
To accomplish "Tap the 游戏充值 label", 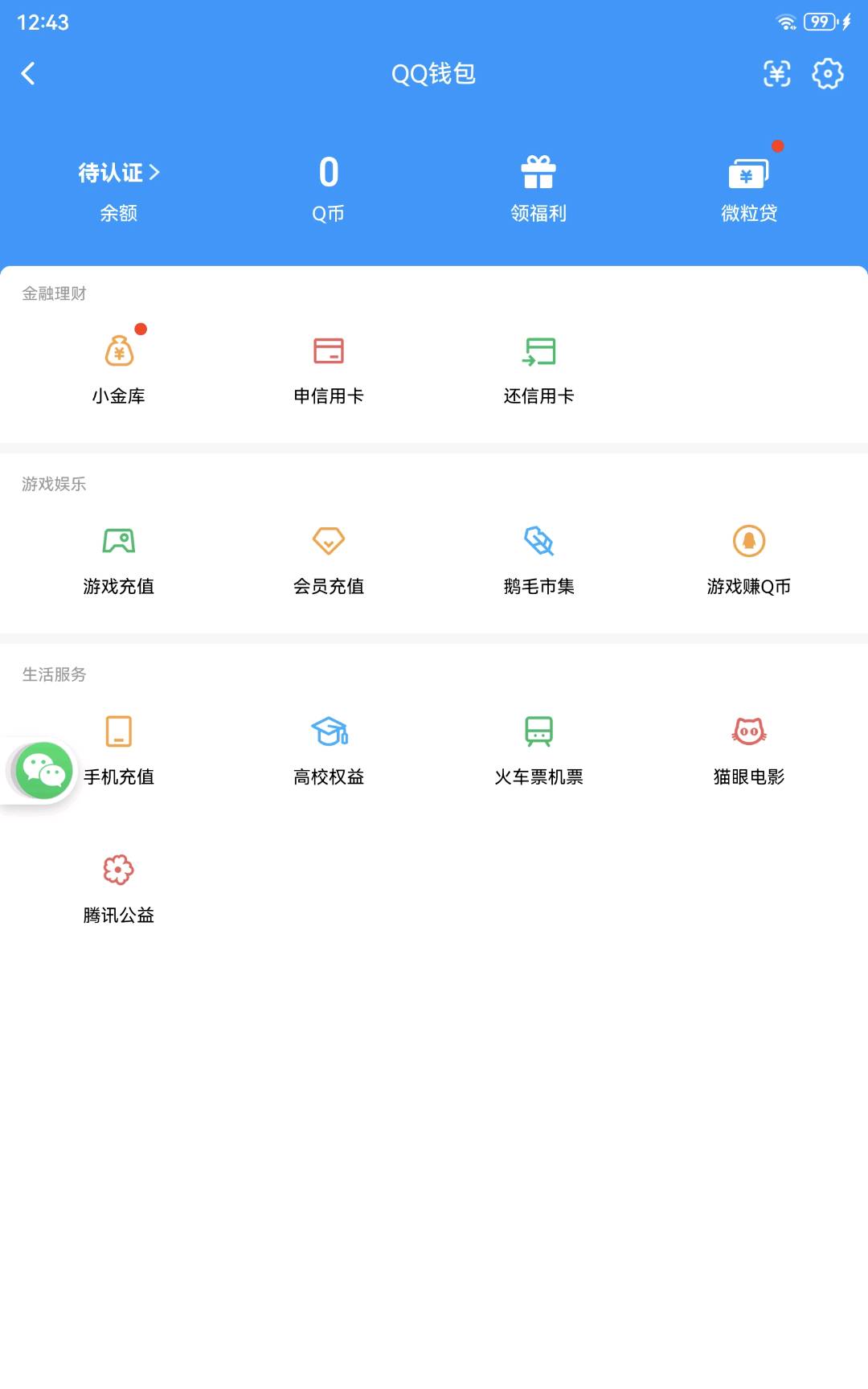I will coord(119,587).
